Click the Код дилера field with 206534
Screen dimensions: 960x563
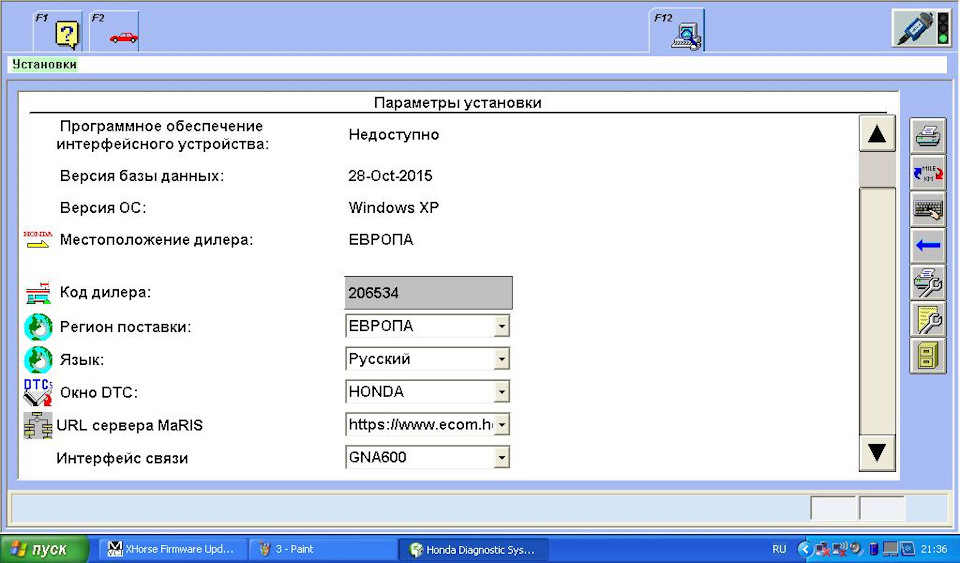coord(429,293)
